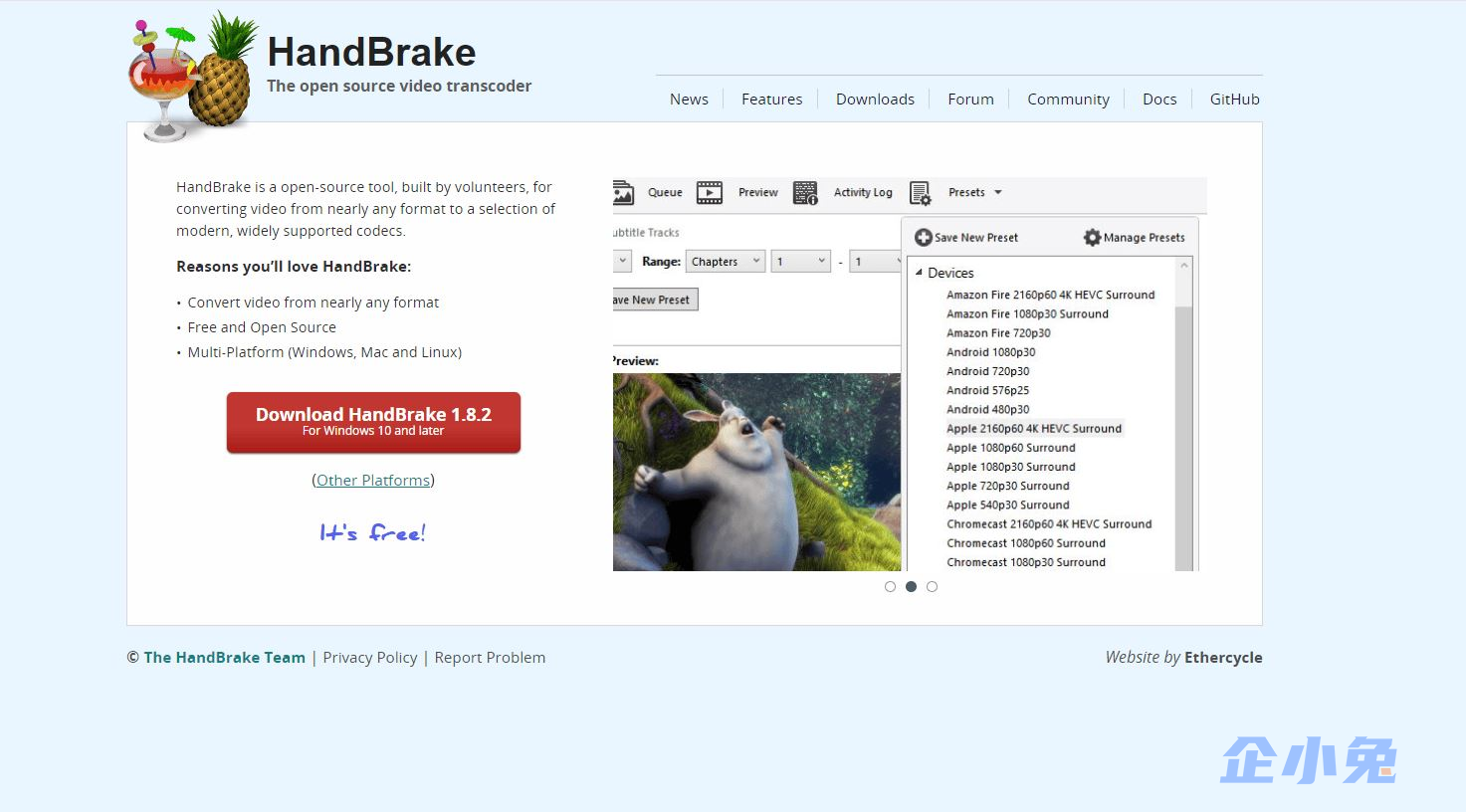Click the leftmost picture source icon
Screen dimensions: 1466x812
[623, 192]
